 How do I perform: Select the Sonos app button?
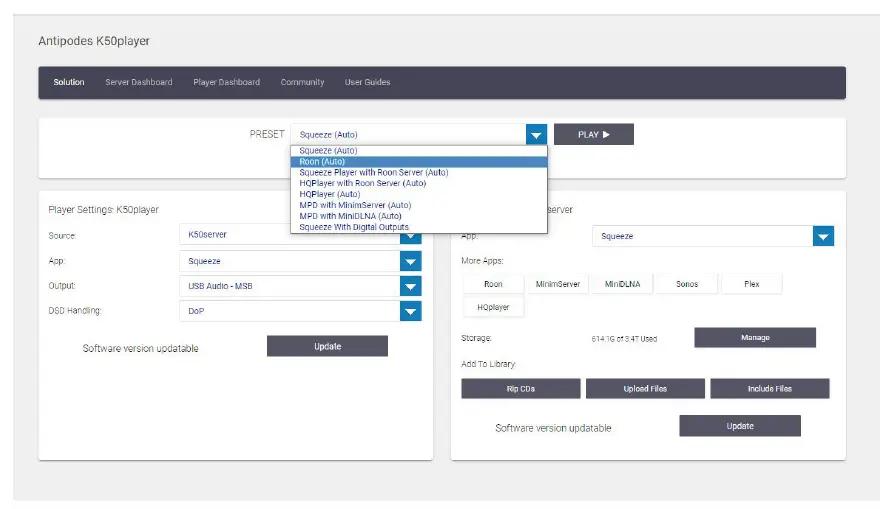click(687, 284)
